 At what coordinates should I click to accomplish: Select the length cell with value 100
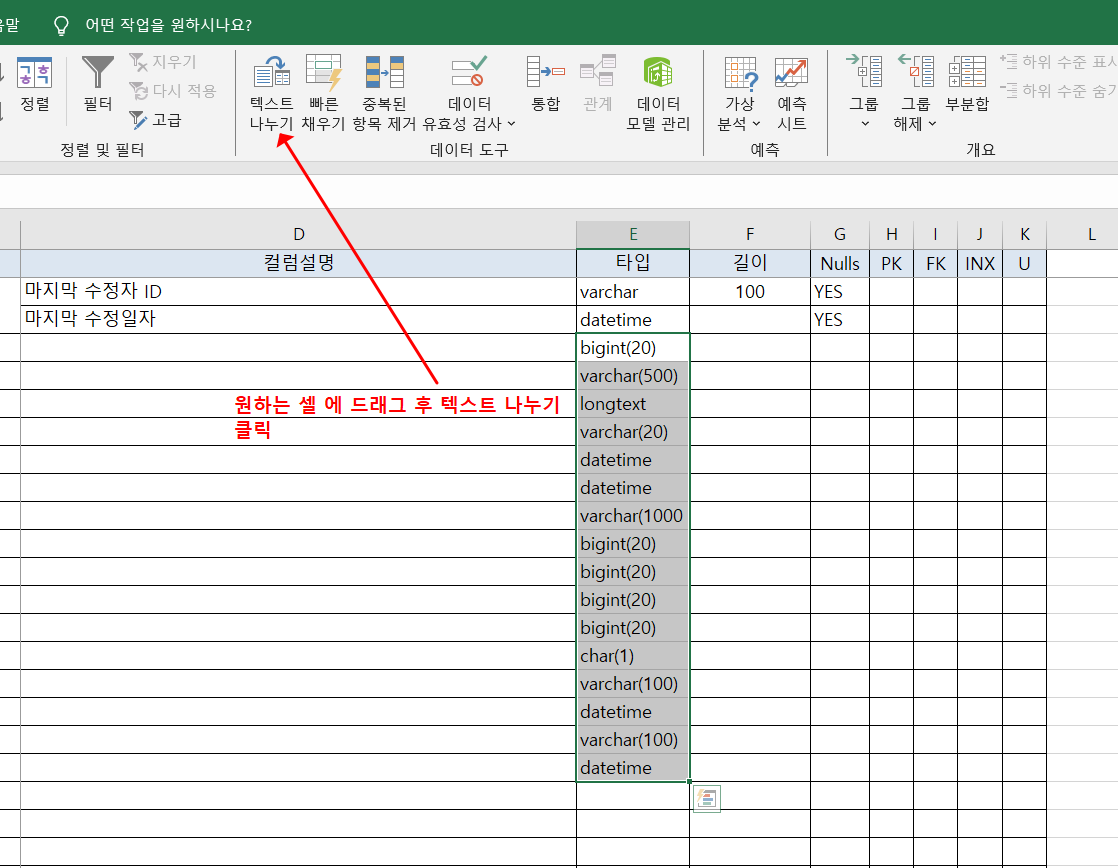click(750, 292)
